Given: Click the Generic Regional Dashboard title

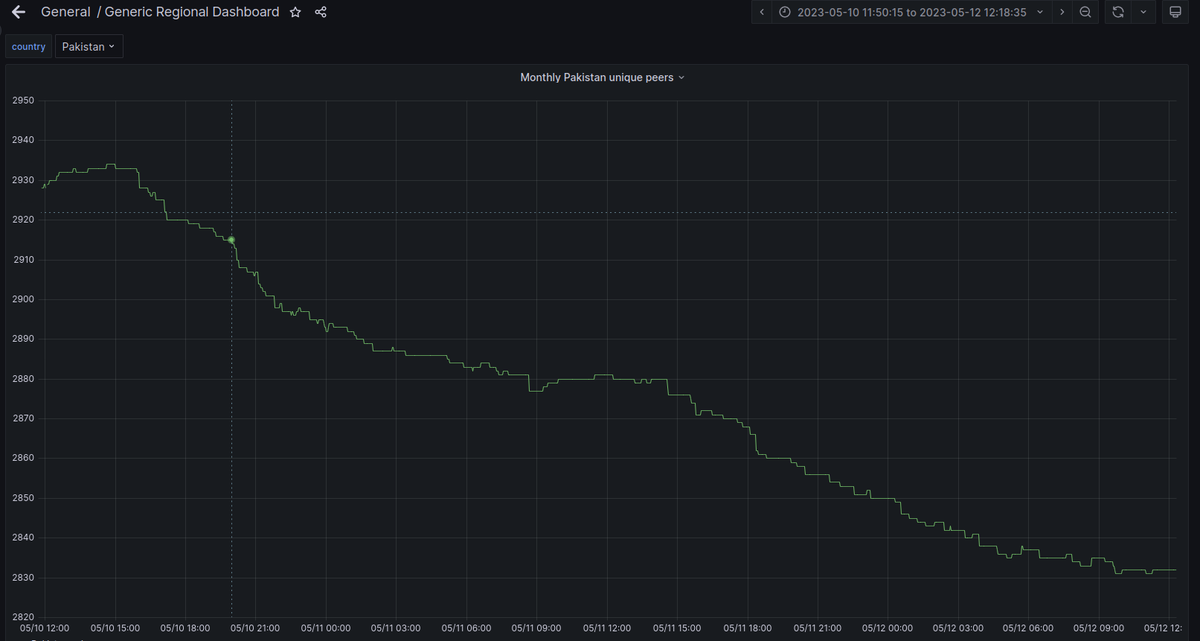Looking at the screenshot, I should [x=192, y=12].
